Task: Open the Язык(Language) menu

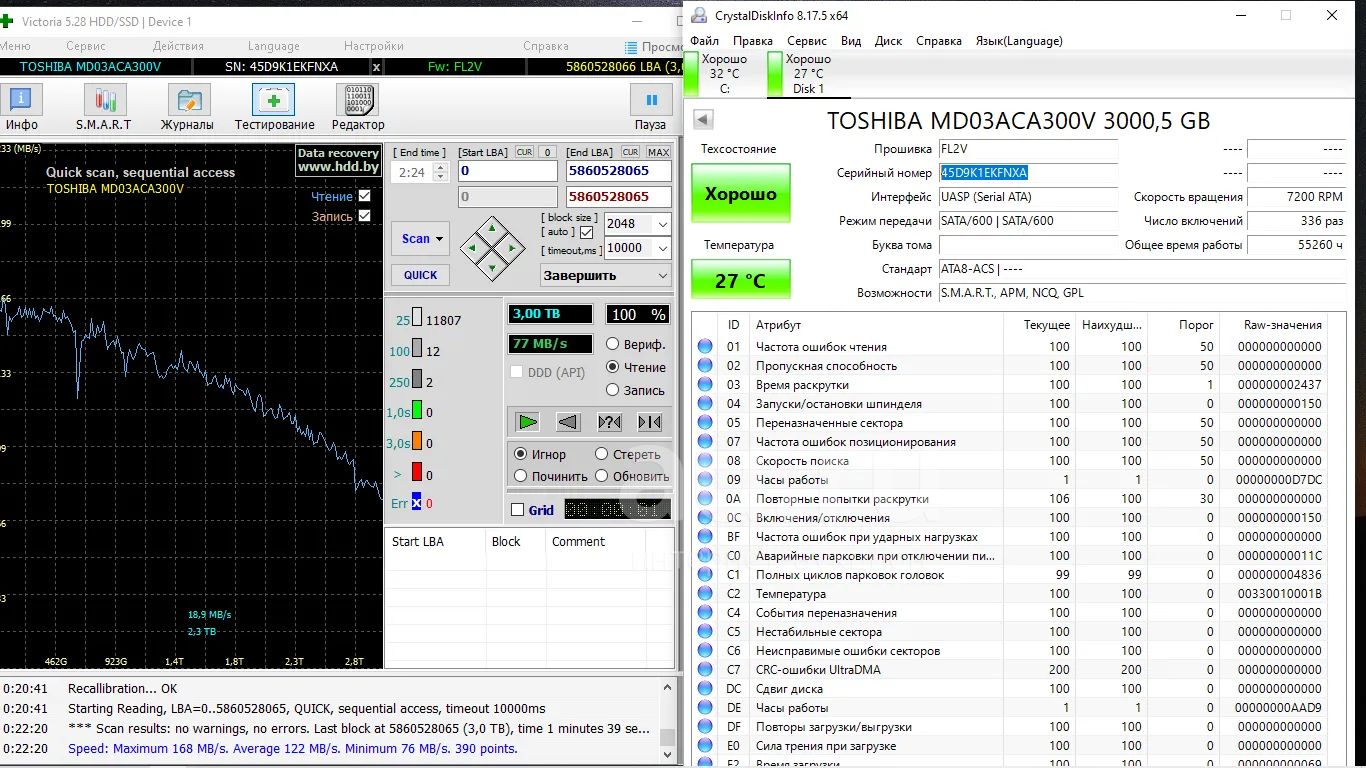Action: 1019,41
